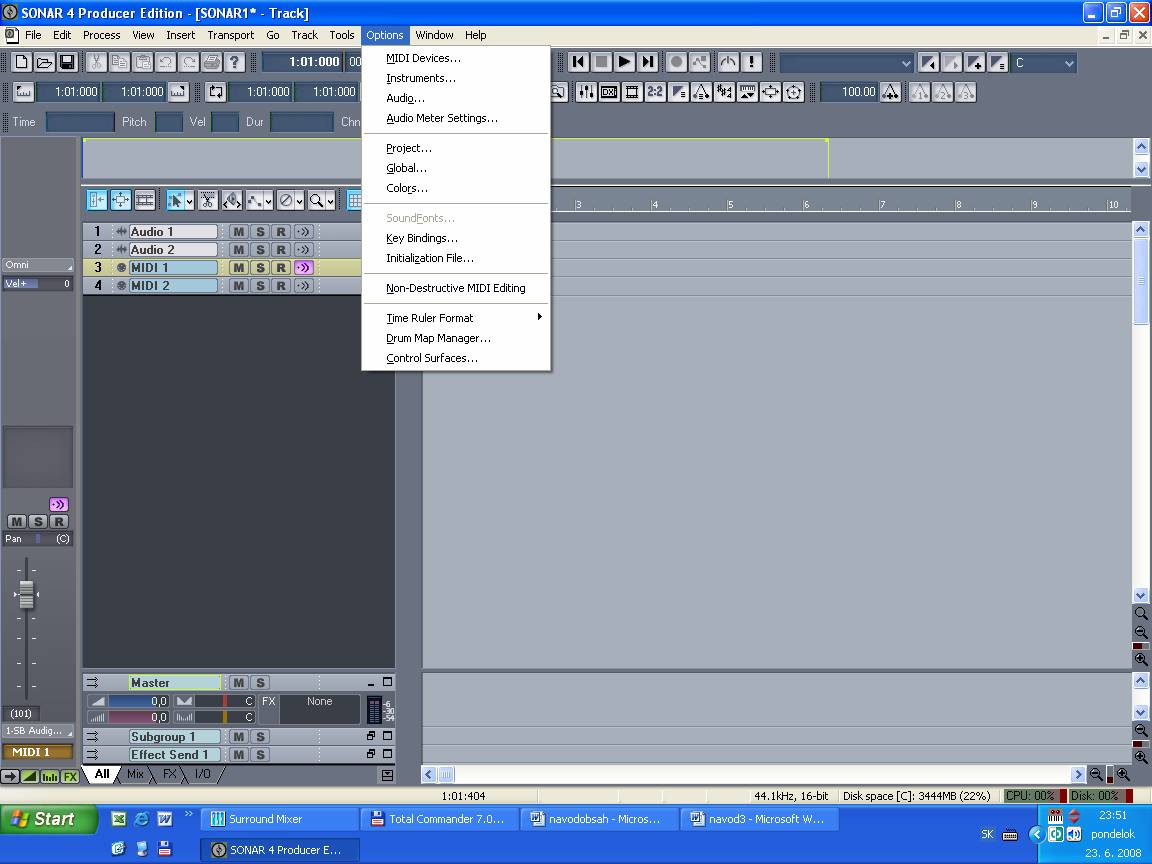1152x864 pixels.
Task: Arm the MIDI 1 track for recording
Action: click(281, 268)
